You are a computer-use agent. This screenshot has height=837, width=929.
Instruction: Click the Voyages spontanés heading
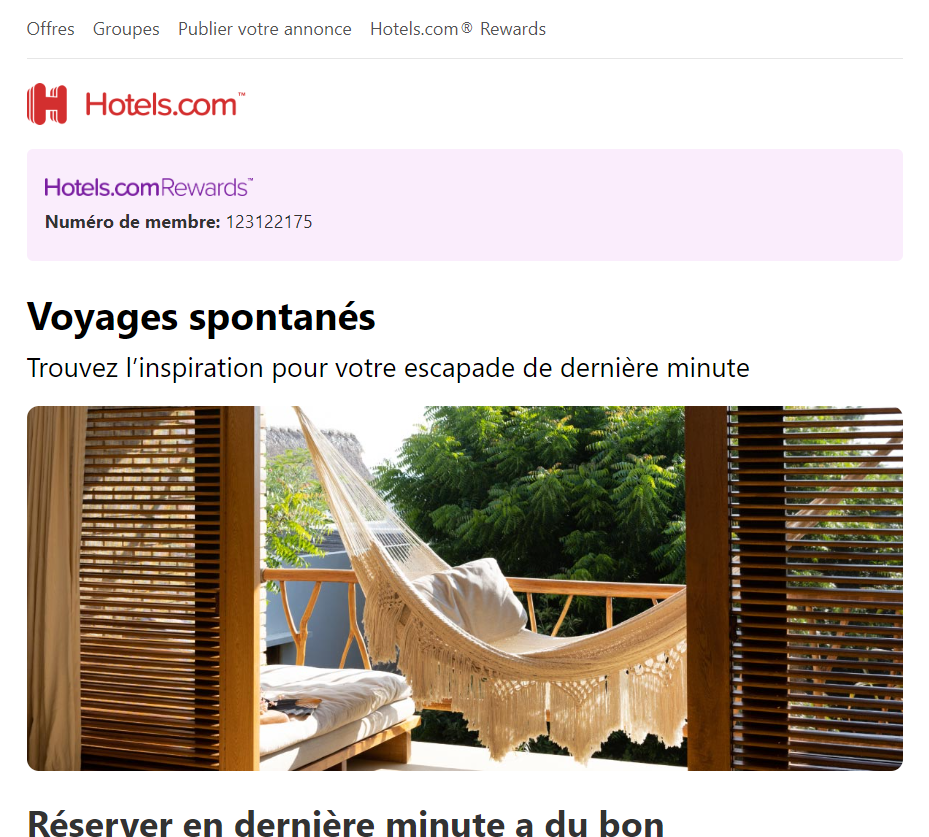coord(201,317)
